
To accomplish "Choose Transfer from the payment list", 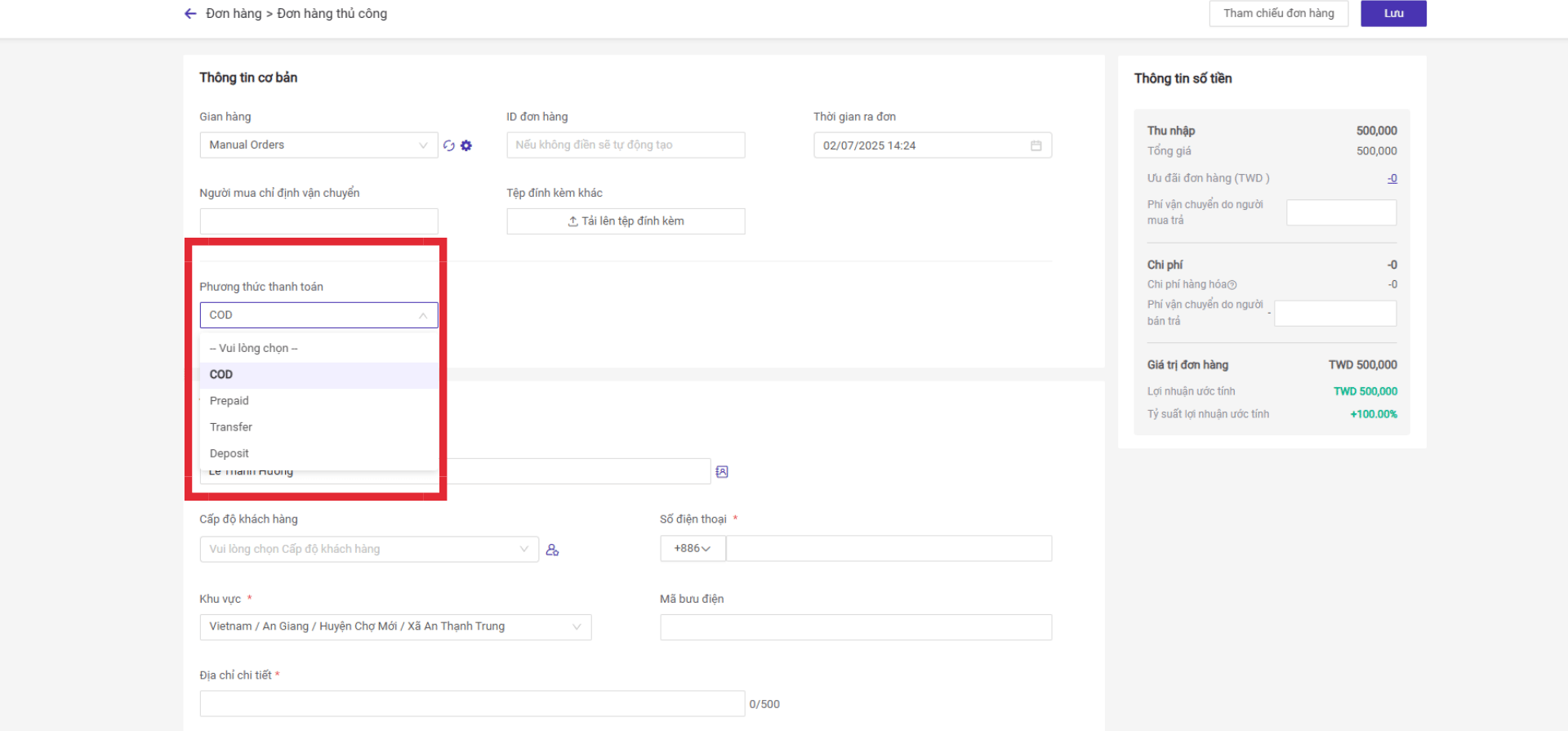I will coord(231,427).
